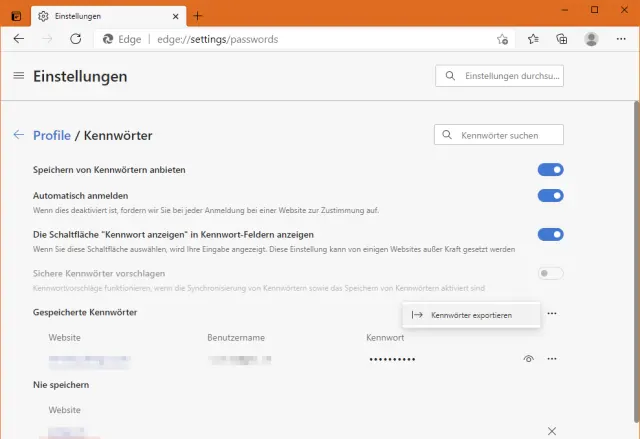The width and height of the screenshot is (640, 439).
Task: Add page to favorites star icon
Action: 502,39
